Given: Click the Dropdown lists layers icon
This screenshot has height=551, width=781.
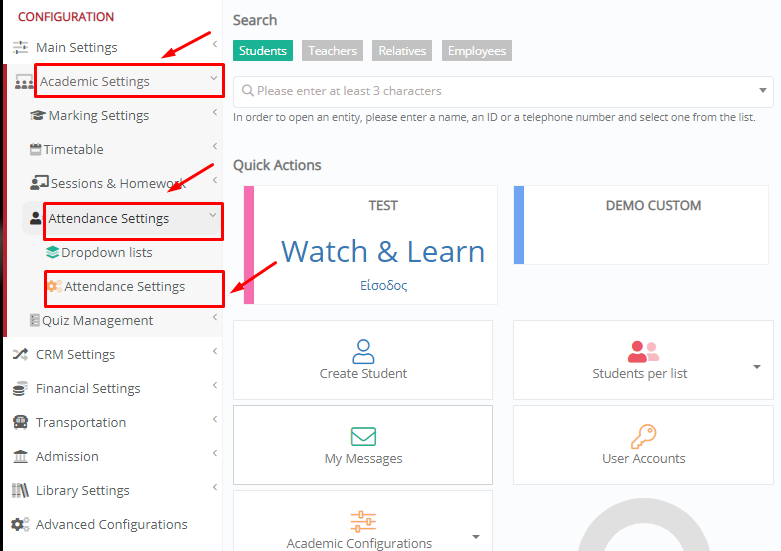Looking at the screenshot, I should [x=52, y=252].
